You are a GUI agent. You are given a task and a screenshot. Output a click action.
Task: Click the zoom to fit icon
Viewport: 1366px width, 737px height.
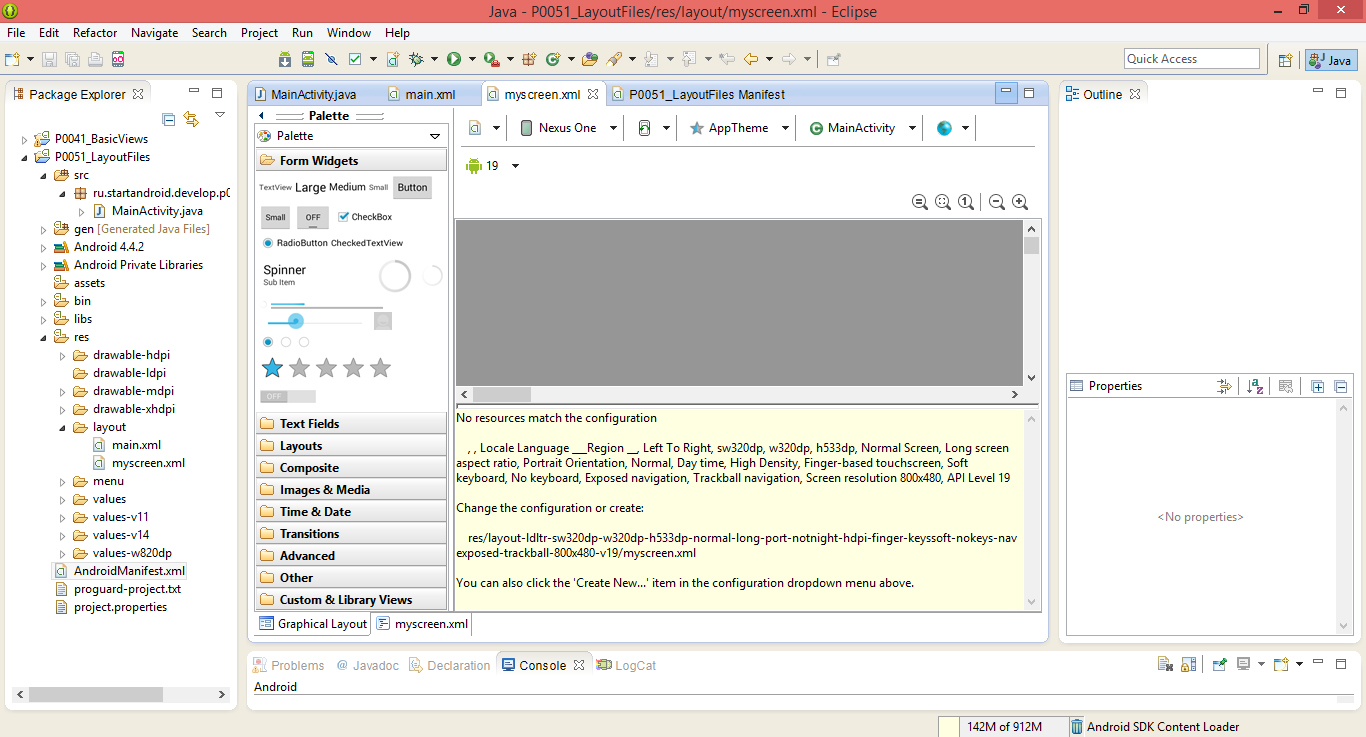pos(943,202)
